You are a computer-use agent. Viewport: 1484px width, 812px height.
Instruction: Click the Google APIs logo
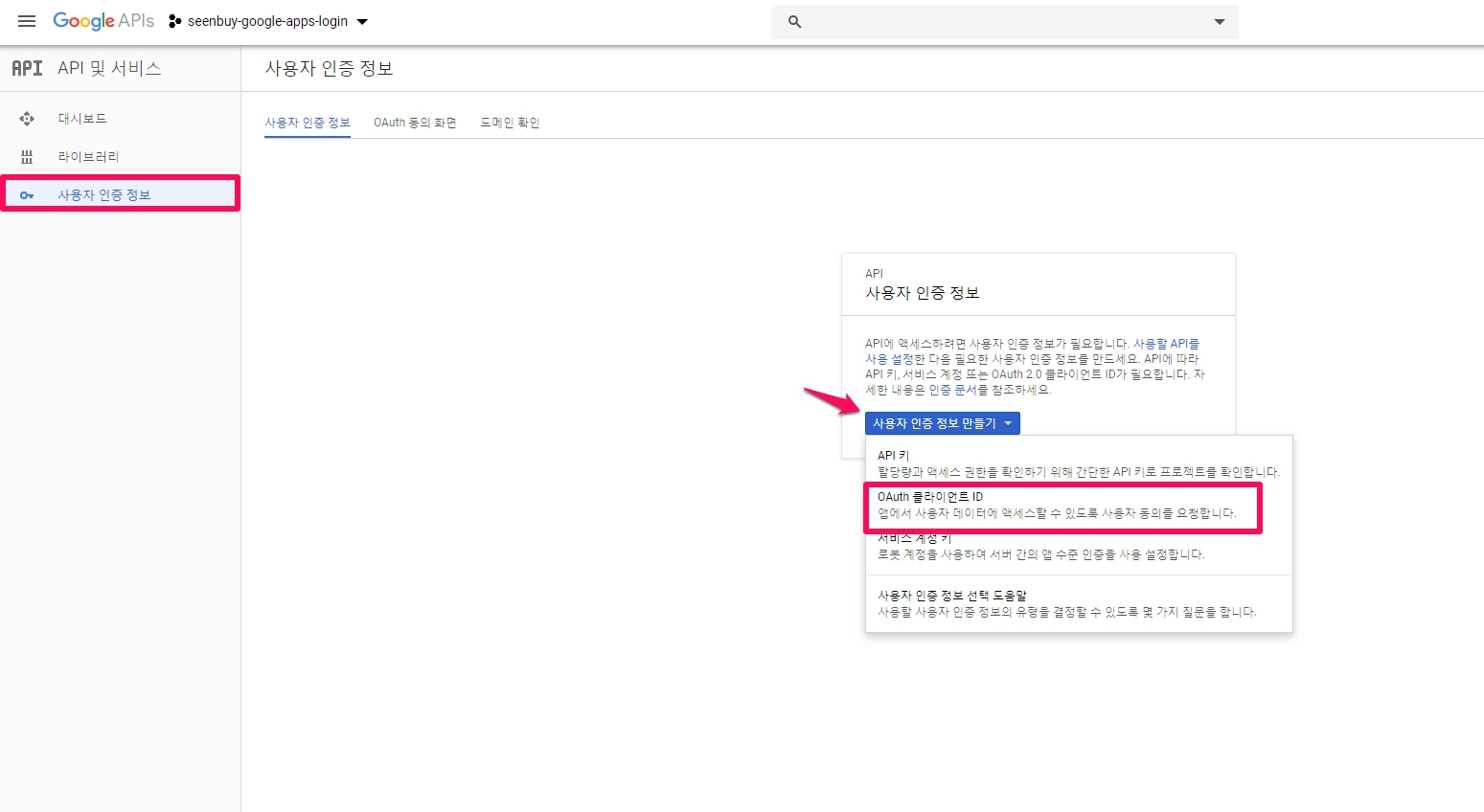coord(103,21)
